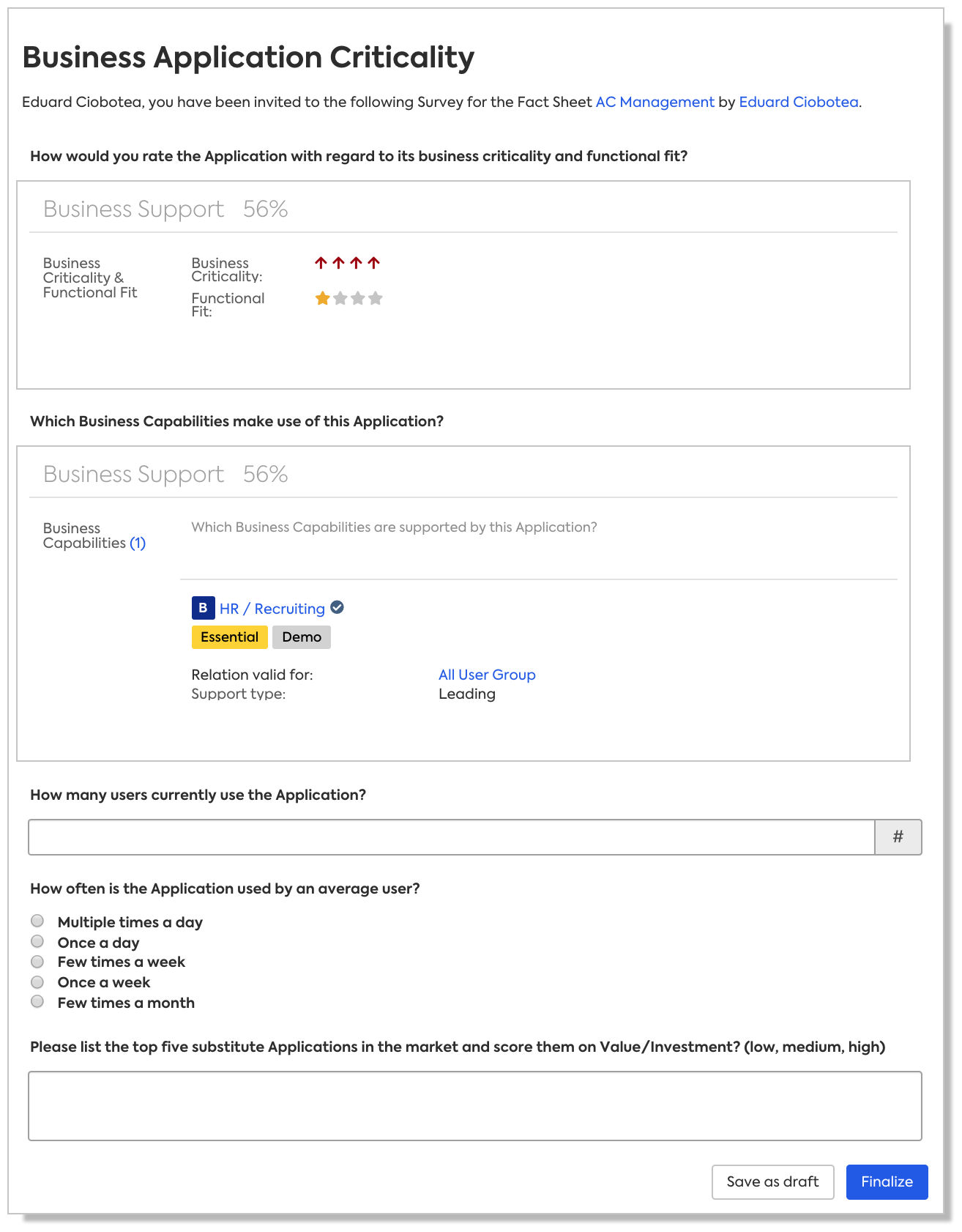Click the Leading support type value
962x1232 pixels.
467,694
